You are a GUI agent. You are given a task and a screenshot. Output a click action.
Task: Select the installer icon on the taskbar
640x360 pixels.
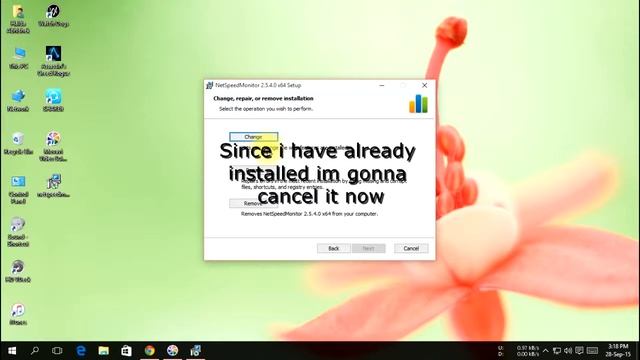[x=196, y=351]
